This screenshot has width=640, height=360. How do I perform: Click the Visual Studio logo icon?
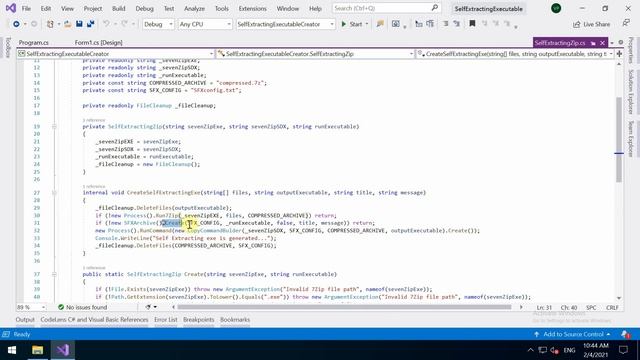pyautogui.click(x=11, y=8)
